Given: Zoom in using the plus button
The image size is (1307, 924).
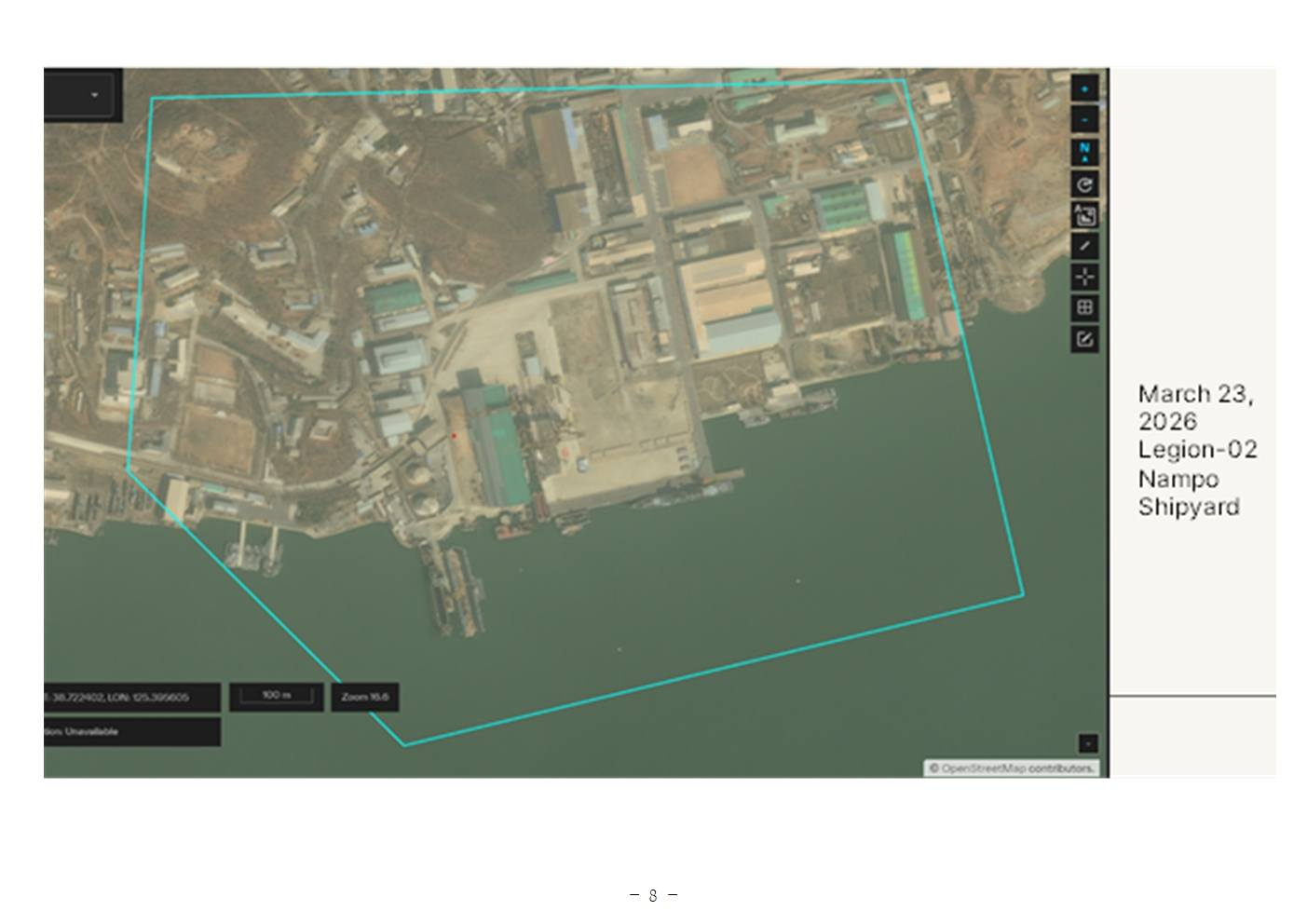Looking at the screenshot, I should tap(1084, 88).
